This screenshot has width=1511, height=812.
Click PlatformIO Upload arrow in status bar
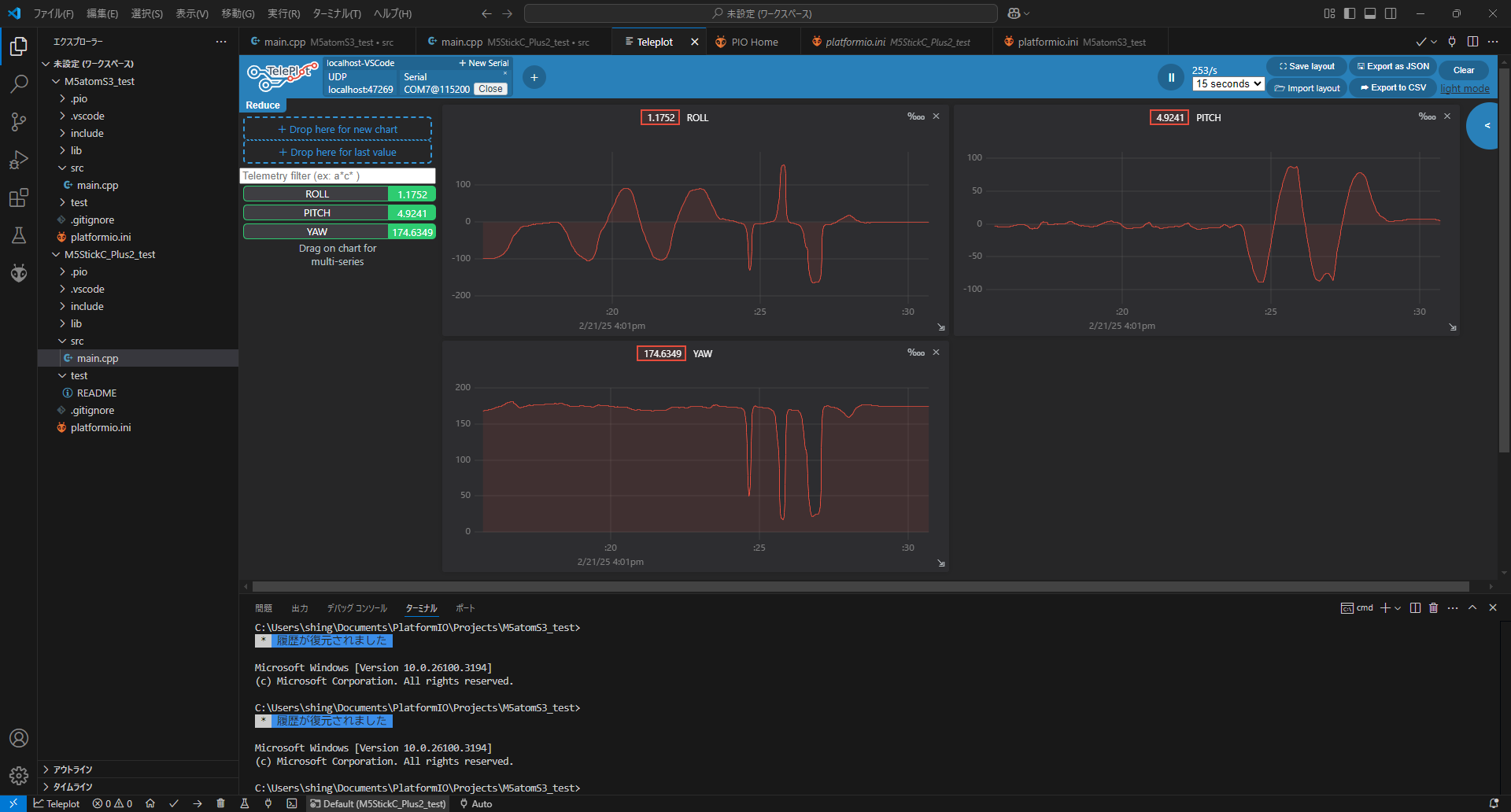[x=198, y=803]
